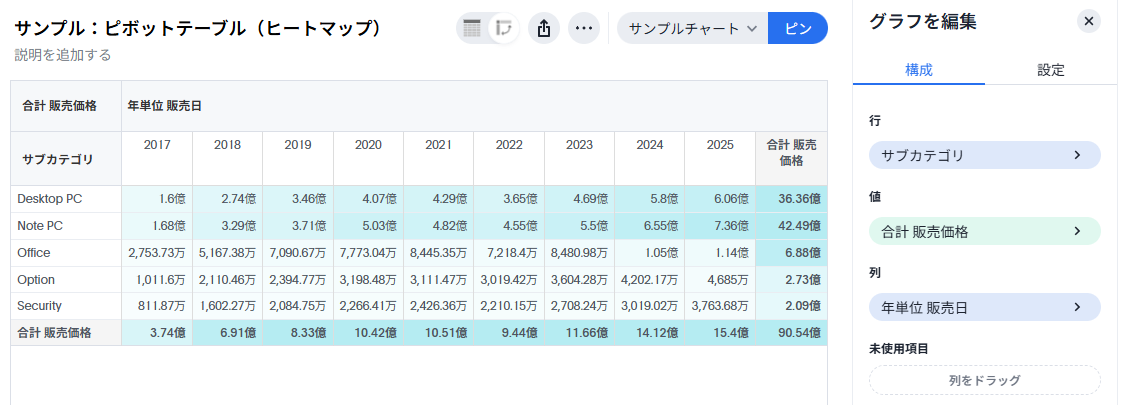Click the サブカテゴリ column header
This screenshot has height=405, width=1122.
[x=58, y=158]
